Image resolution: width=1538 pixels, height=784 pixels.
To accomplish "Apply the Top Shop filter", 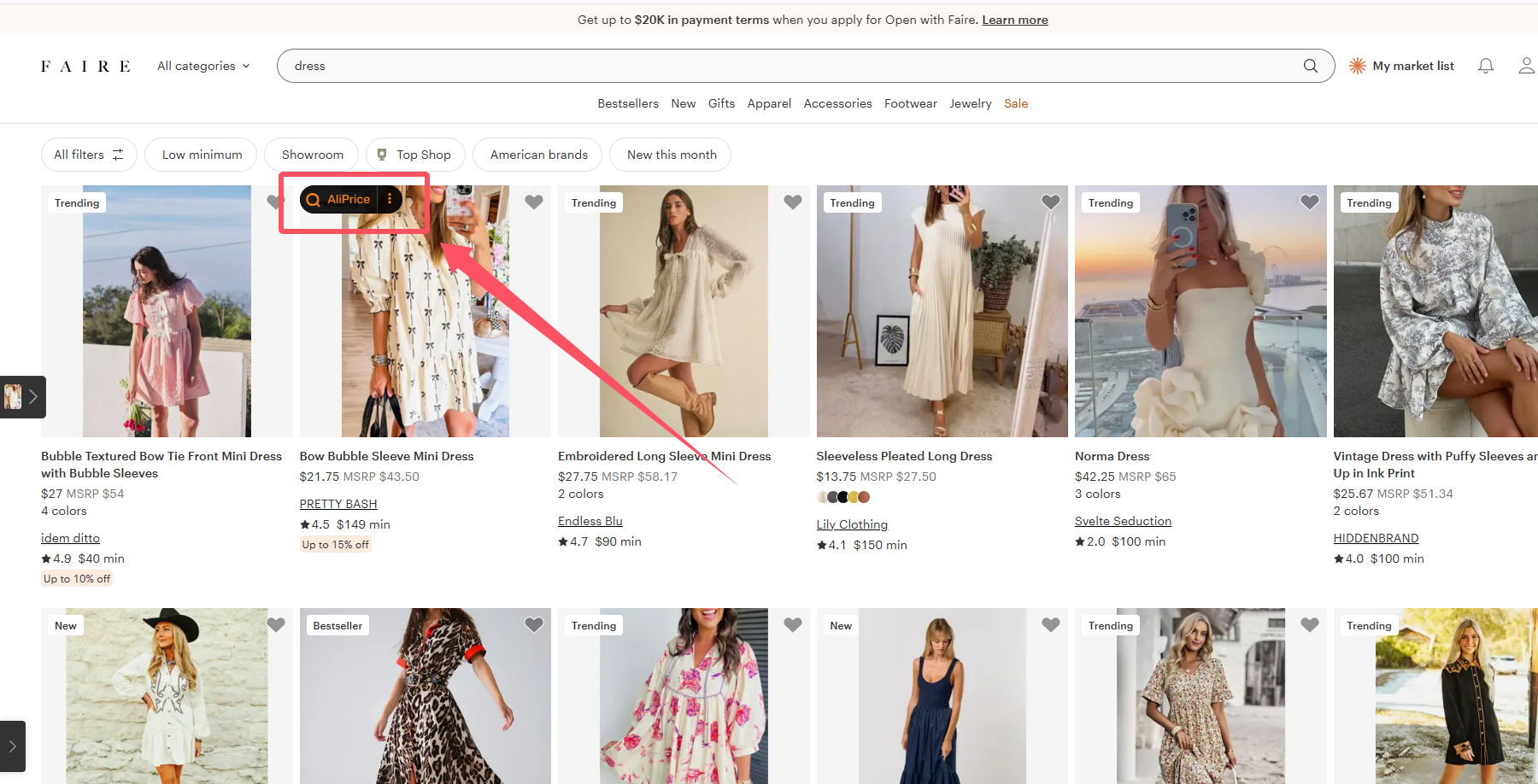I will [415, 155].
